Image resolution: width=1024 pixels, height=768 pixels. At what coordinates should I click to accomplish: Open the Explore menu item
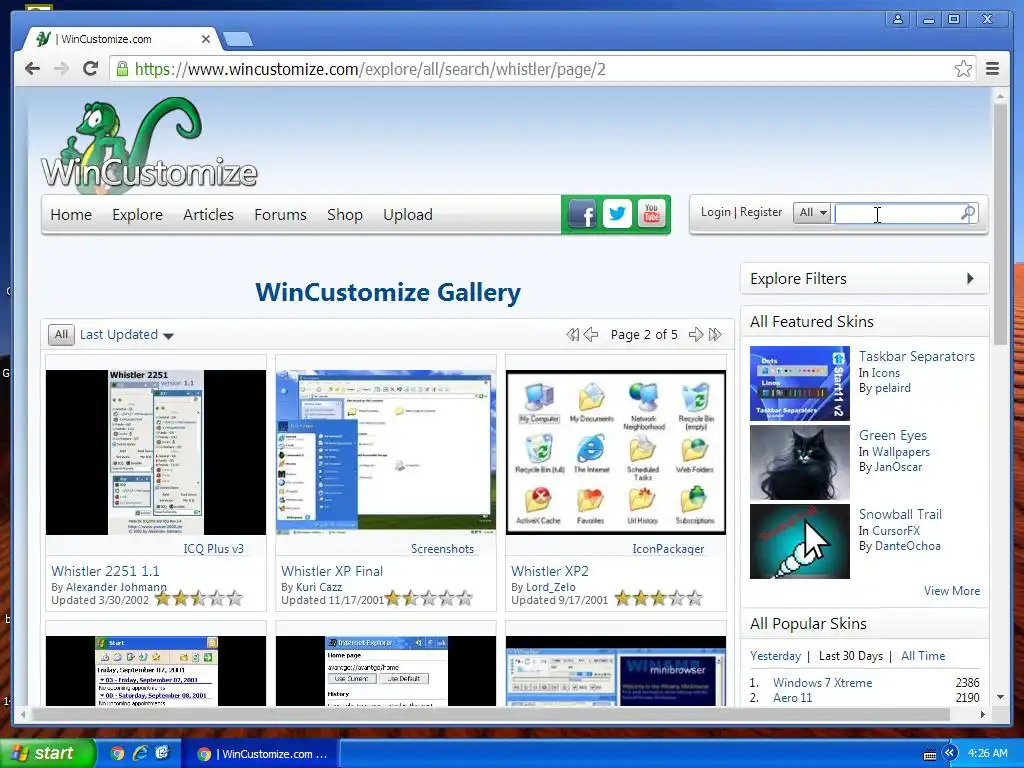pos(137,214)
